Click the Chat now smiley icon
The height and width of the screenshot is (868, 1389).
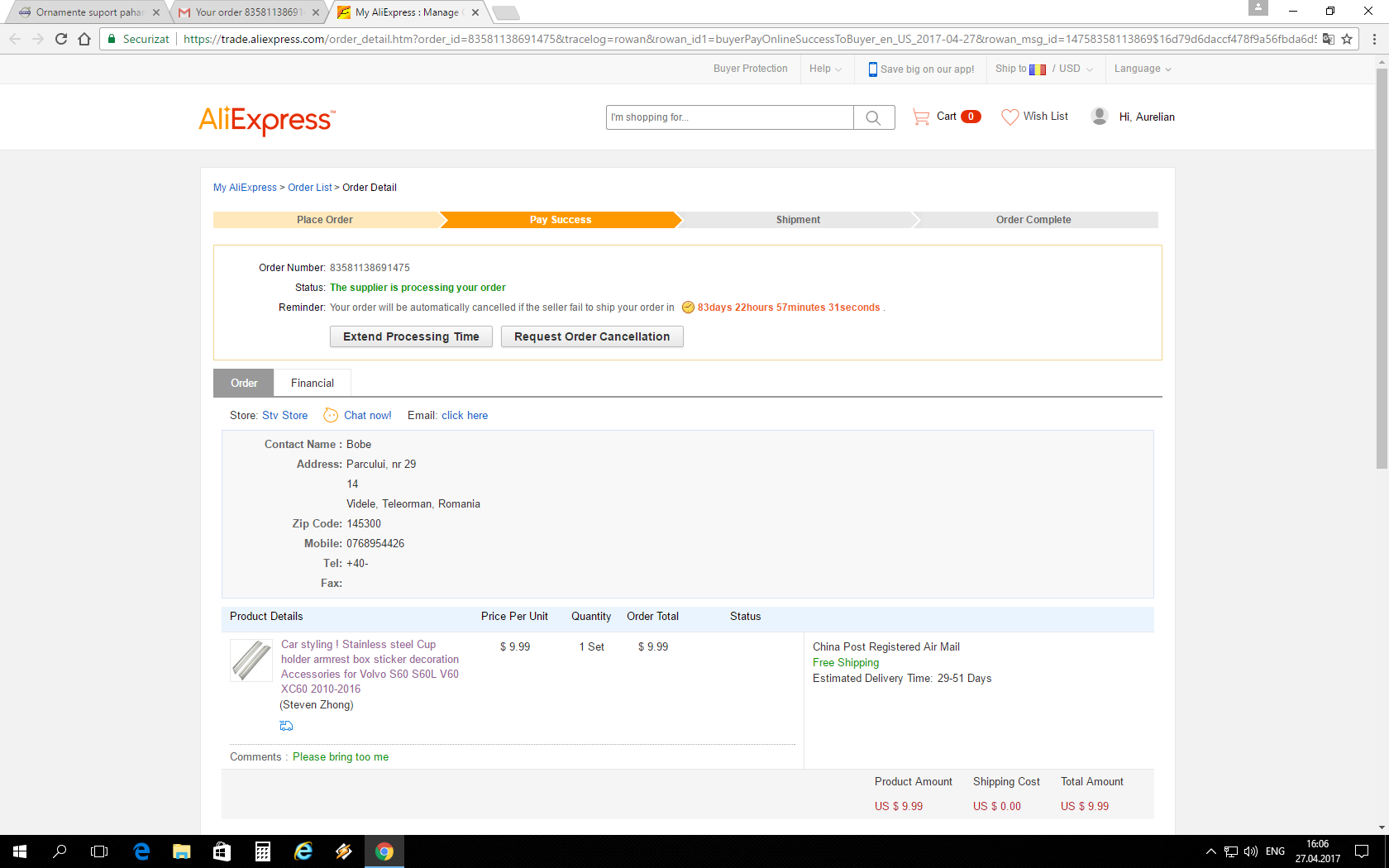point(331,415)
